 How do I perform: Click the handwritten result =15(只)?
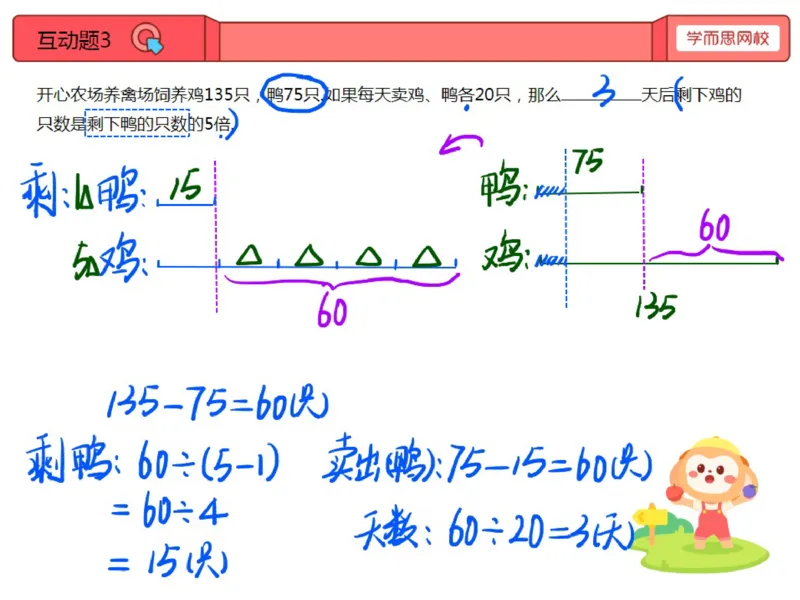point(168,561)
